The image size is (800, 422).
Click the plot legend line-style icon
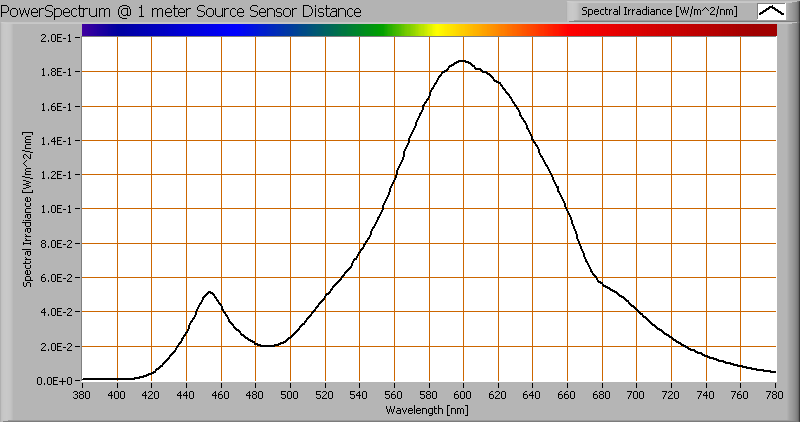pyautogui.click(x=772, y=11)
